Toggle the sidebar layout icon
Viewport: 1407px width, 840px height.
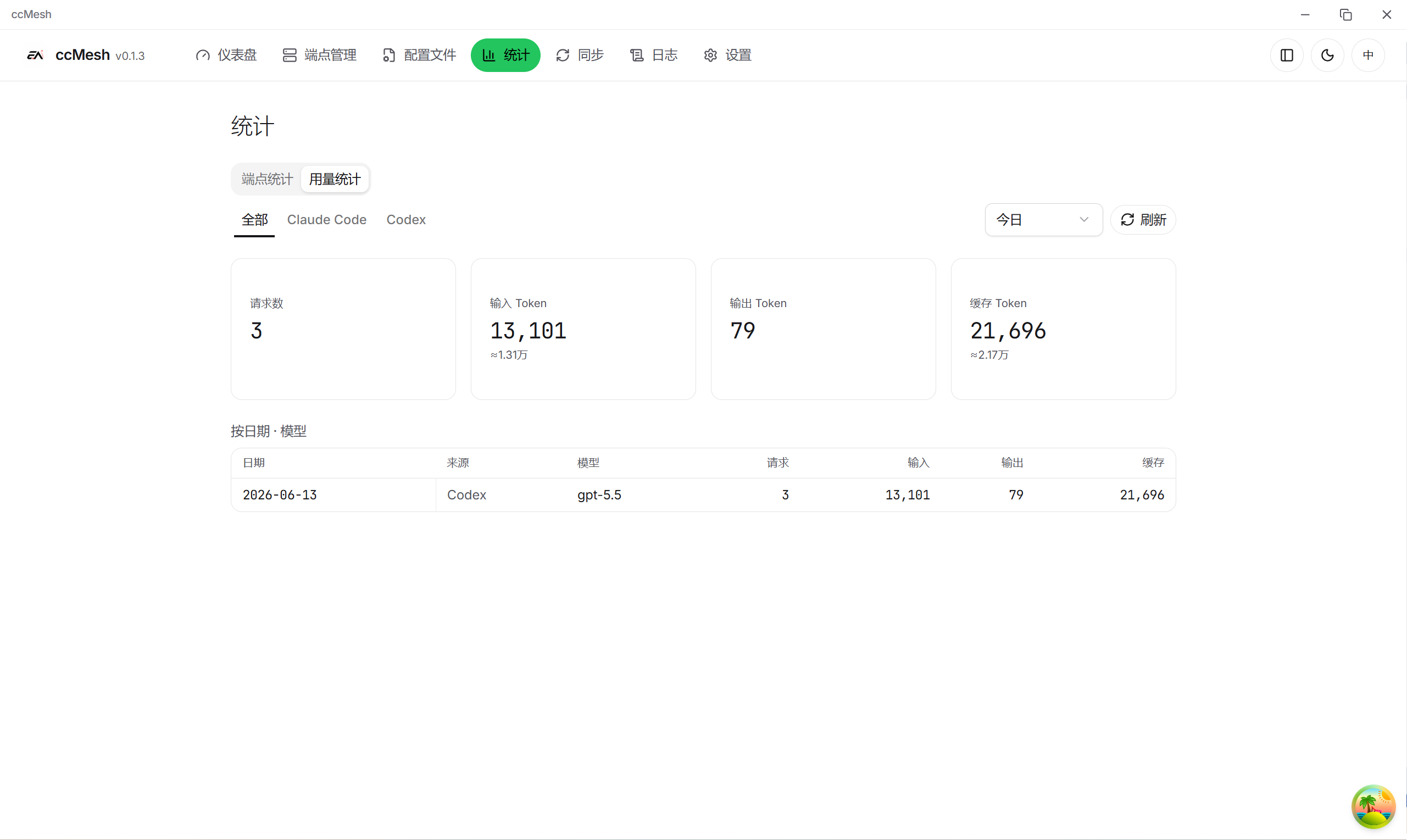1287,55
